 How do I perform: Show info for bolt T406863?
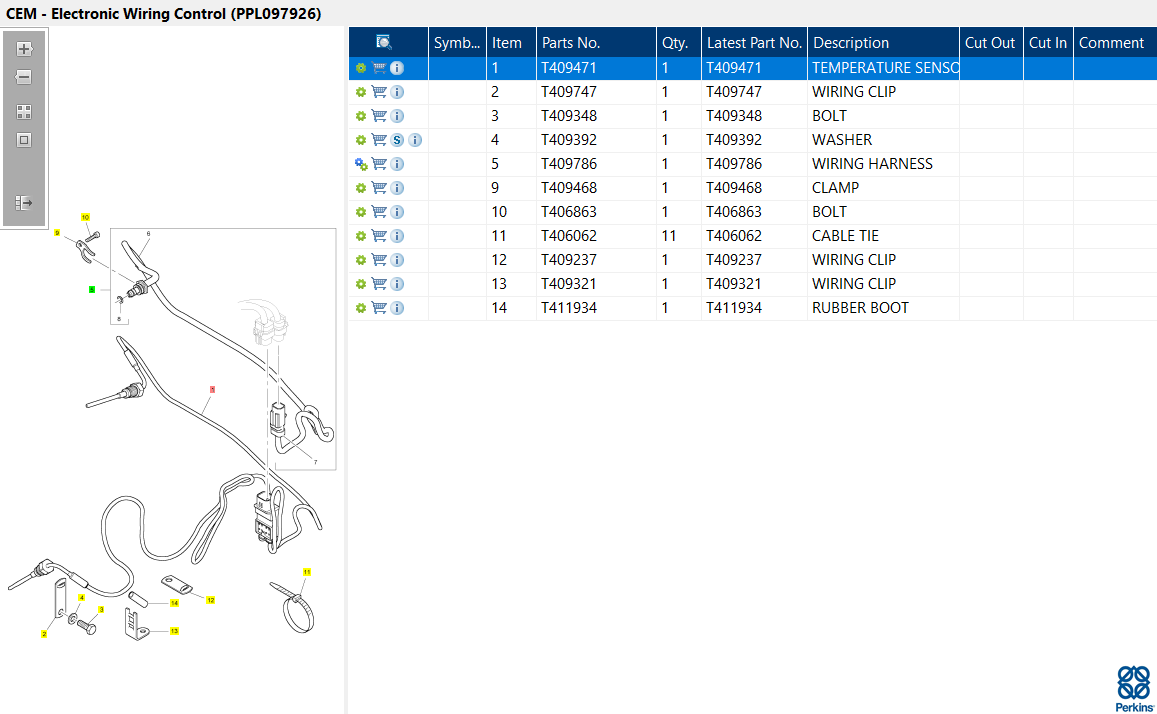coord(397,212)
